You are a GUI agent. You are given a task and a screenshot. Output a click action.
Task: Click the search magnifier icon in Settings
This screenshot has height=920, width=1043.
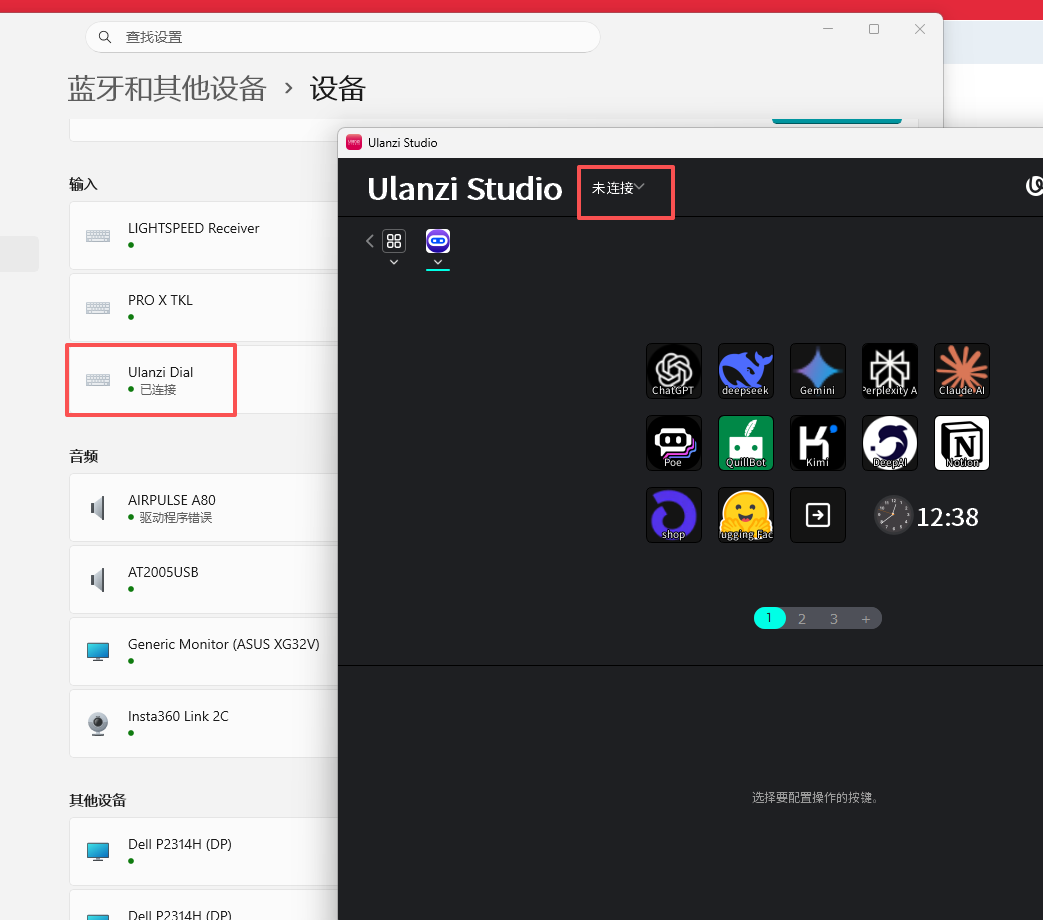point(105,37)
